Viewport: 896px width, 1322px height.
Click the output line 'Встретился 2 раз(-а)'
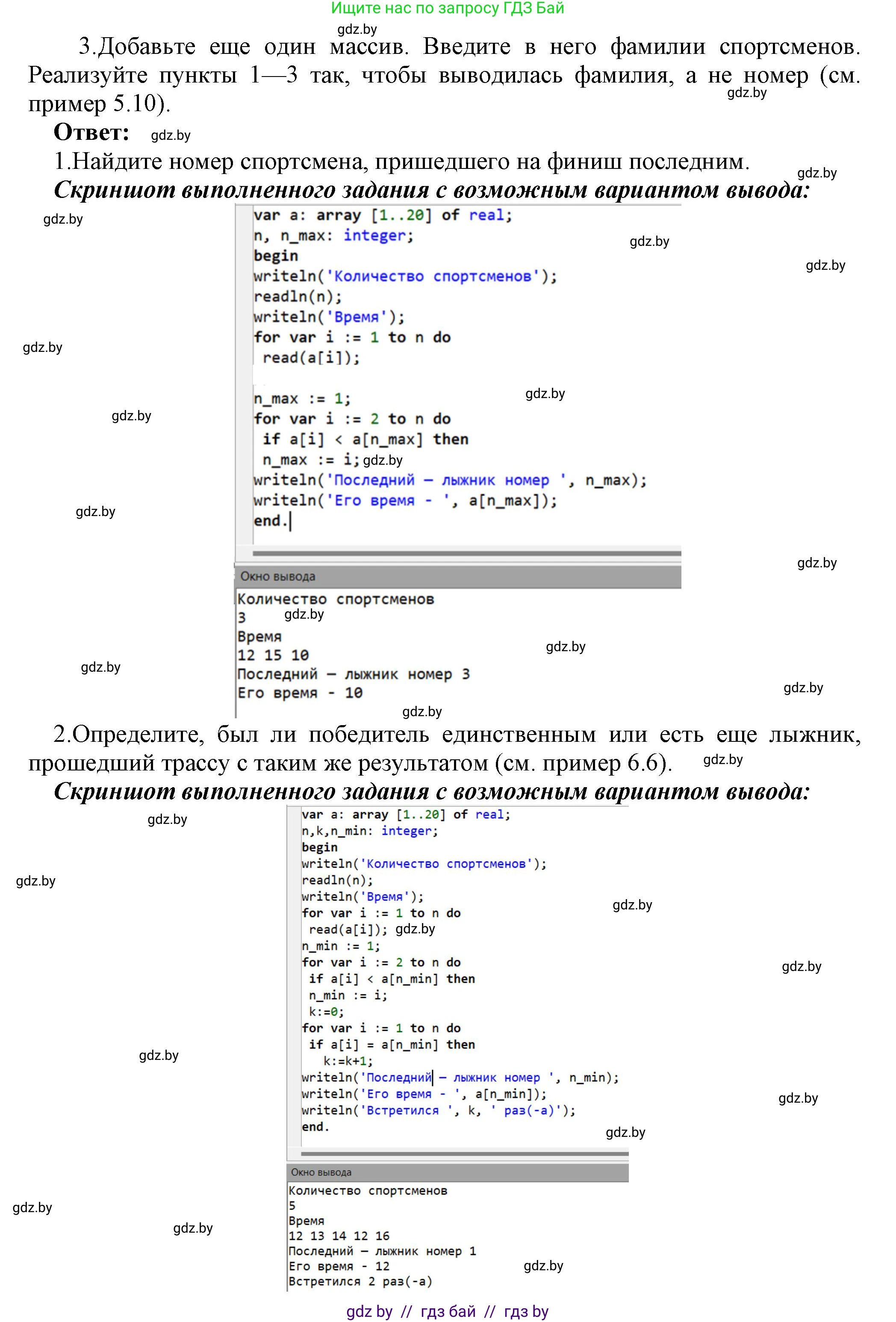[360, 1282]
